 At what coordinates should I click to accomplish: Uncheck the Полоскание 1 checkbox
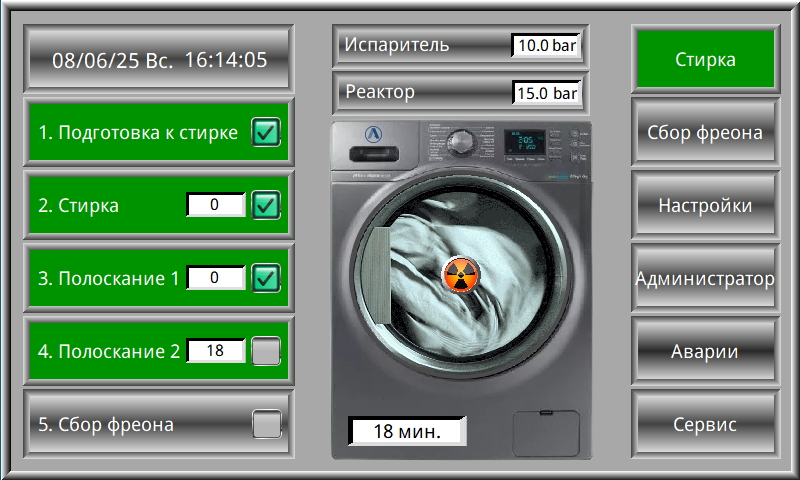(x=265, y=278)
